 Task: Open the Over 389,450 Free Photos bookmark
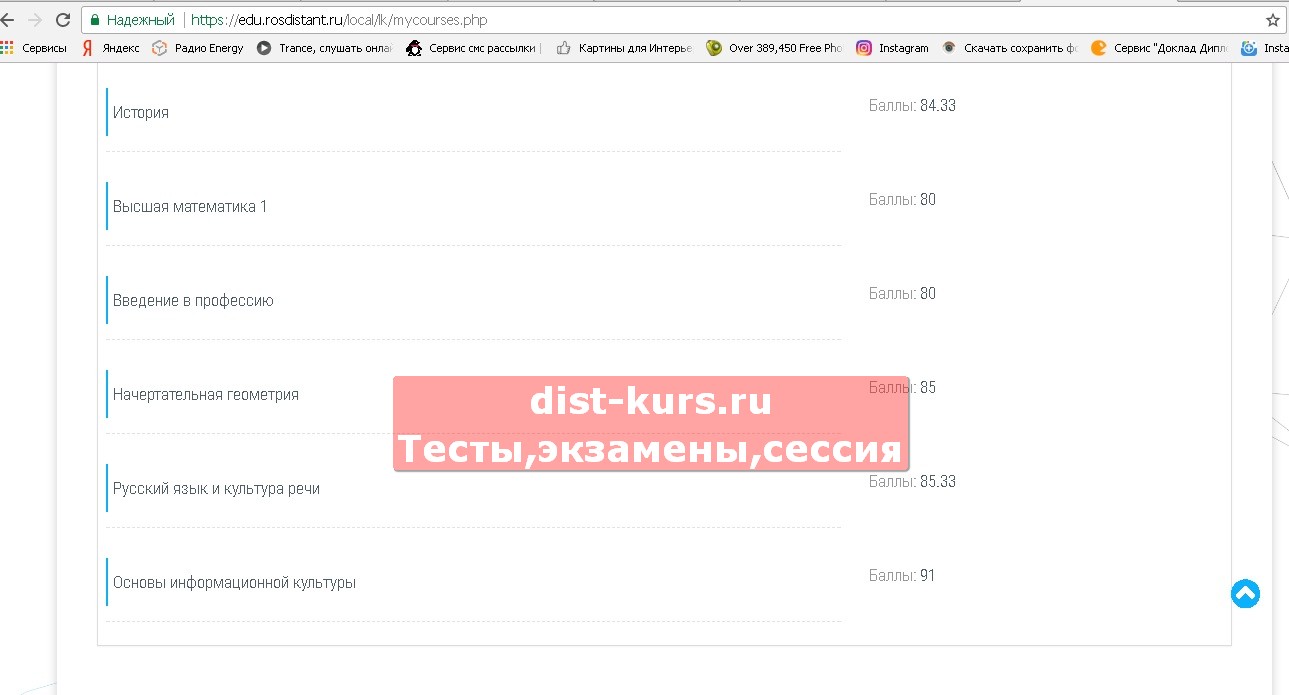click(x=774, y=48)
